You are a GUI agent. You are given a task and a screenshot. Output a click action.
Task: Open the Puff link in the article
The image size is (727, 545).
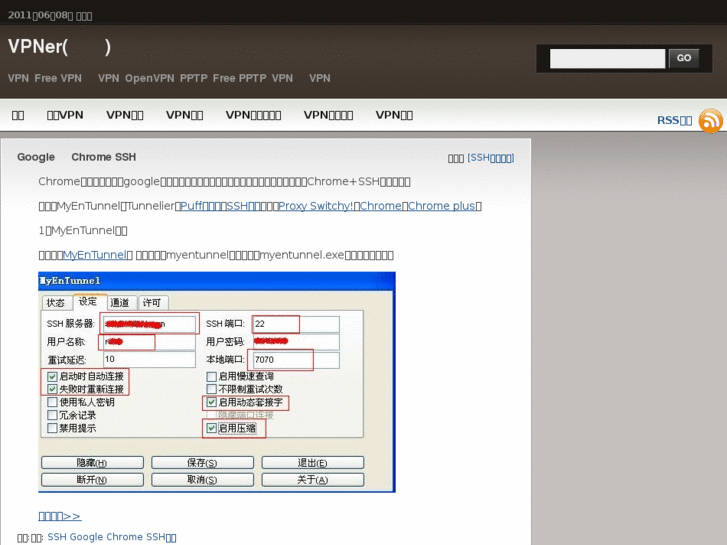pyautogui.click(x=203, y=206)
